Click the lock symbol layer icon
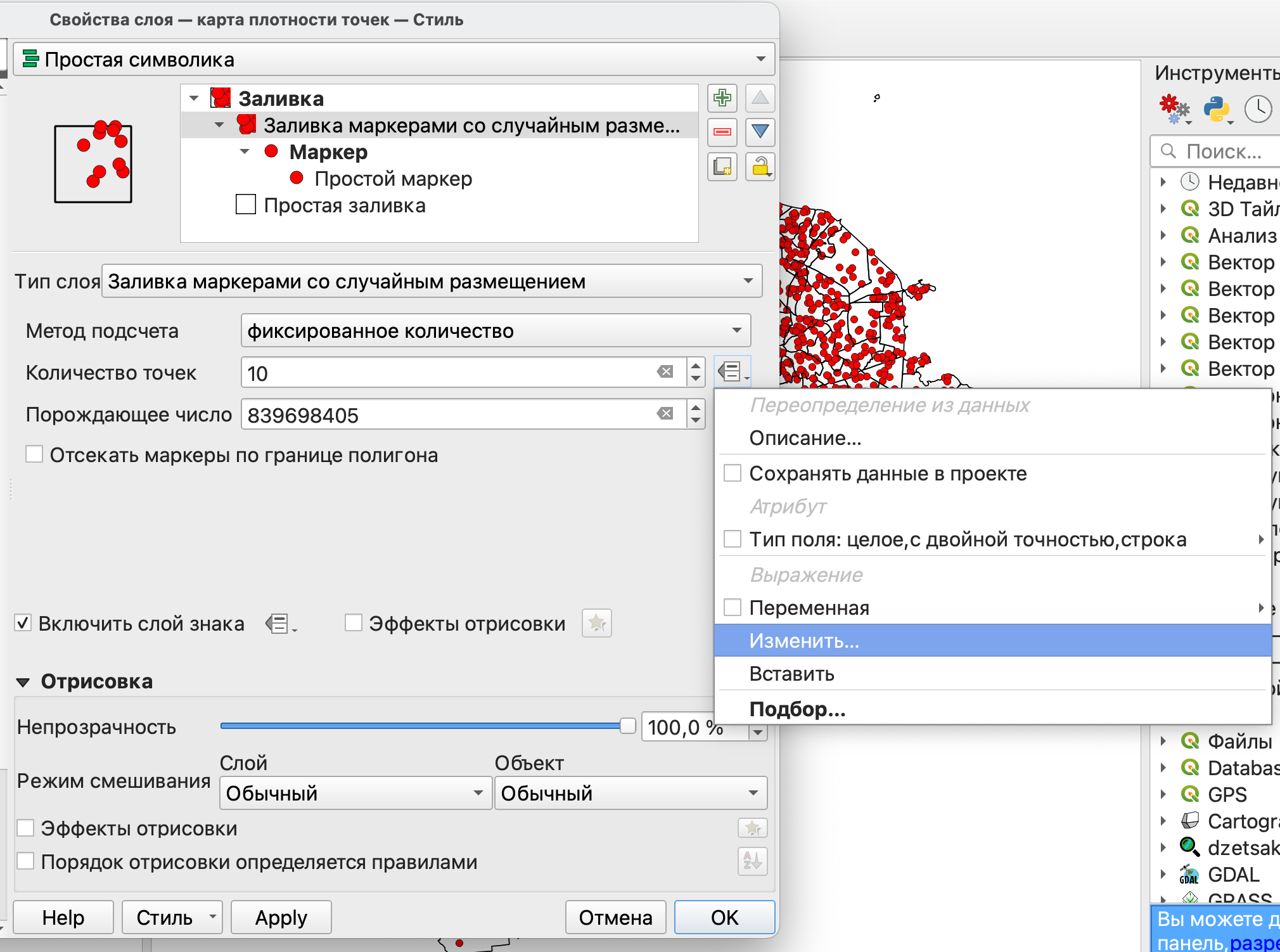 [760, 167]
